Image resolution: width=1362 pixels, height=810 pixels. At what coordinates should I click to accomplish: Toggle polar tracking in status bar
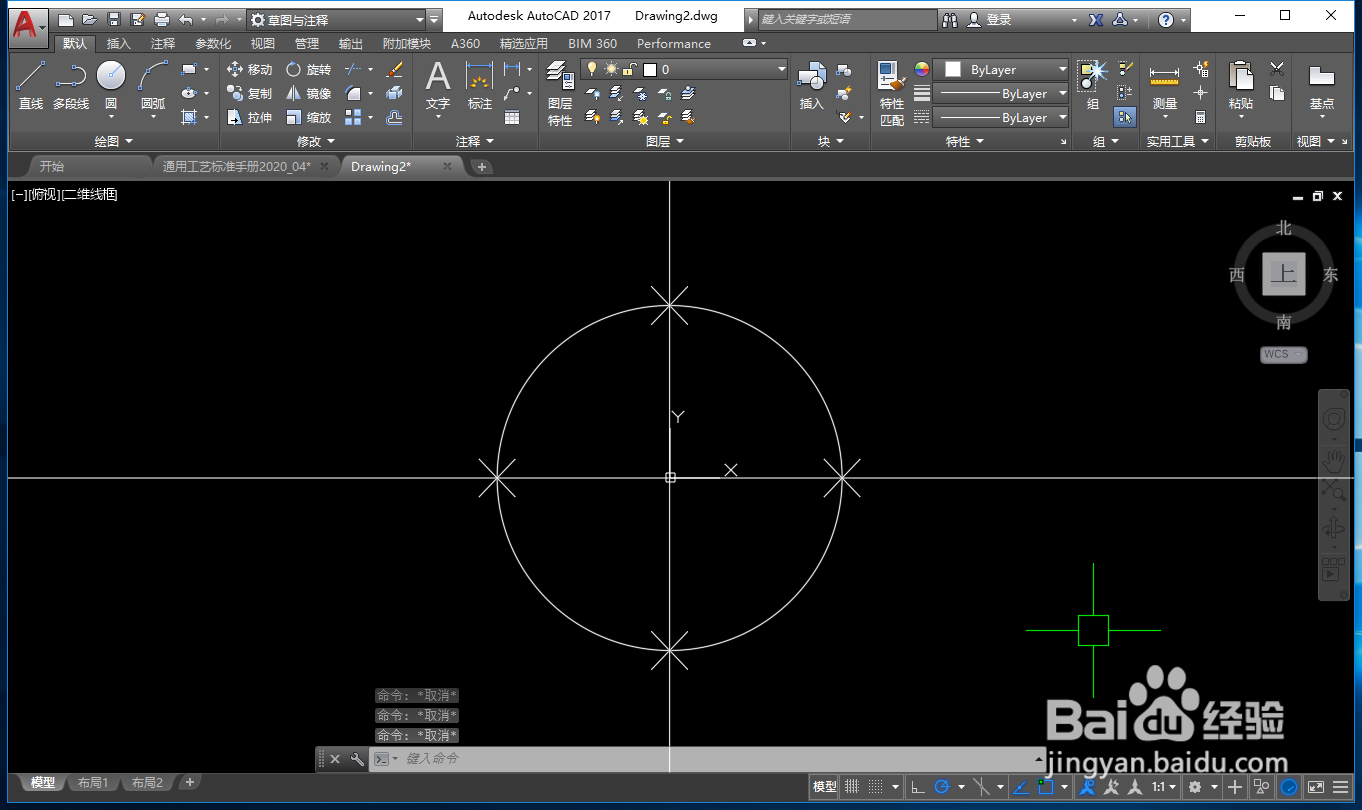click(941, 787)
